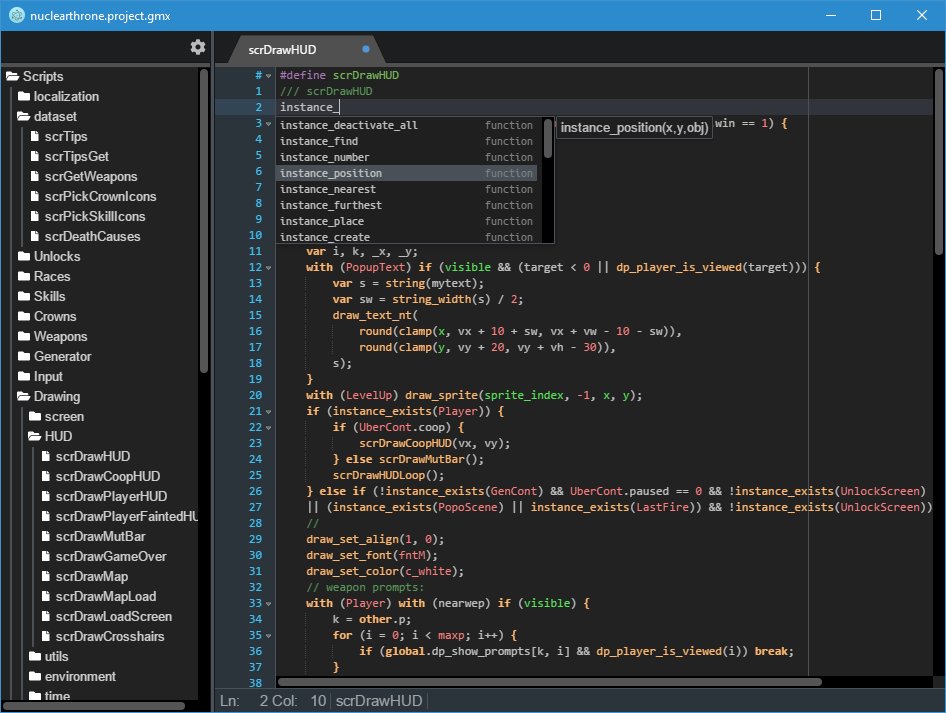Open the scrDrawLoadScreen script
This screenshot has width=946, height=713.
tap(107, 616)
